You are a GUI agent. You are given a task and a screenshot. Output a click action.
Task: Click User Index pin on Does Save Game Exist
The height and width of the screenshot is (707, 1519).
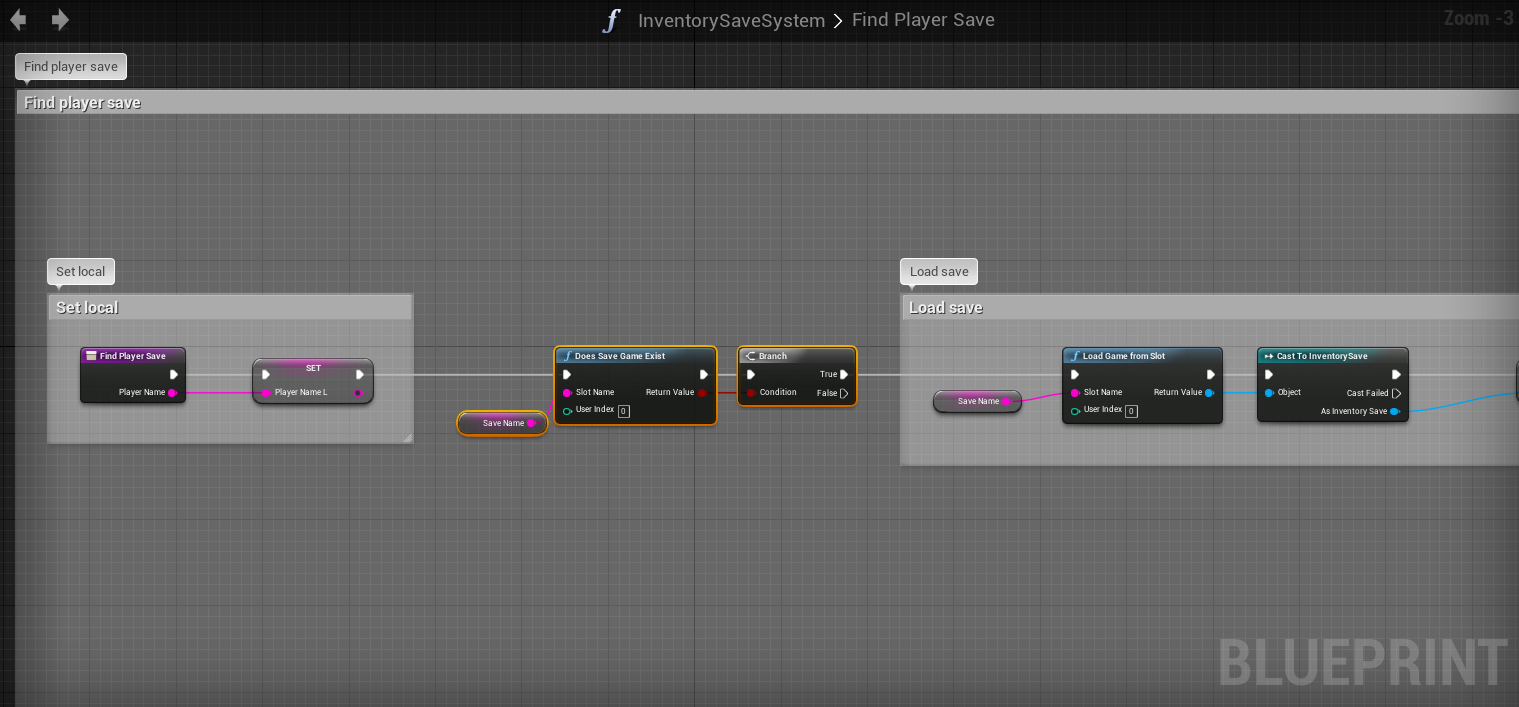[x=568, y=411]
